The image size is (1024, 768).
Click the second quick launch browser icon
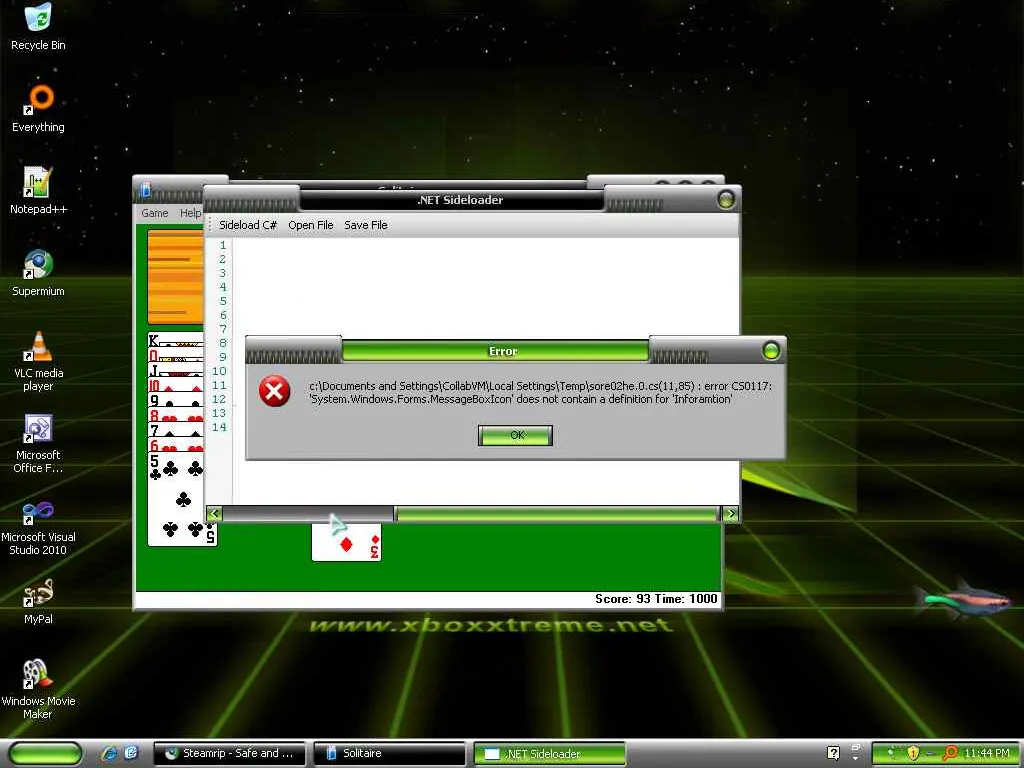(x=131, y=753)
